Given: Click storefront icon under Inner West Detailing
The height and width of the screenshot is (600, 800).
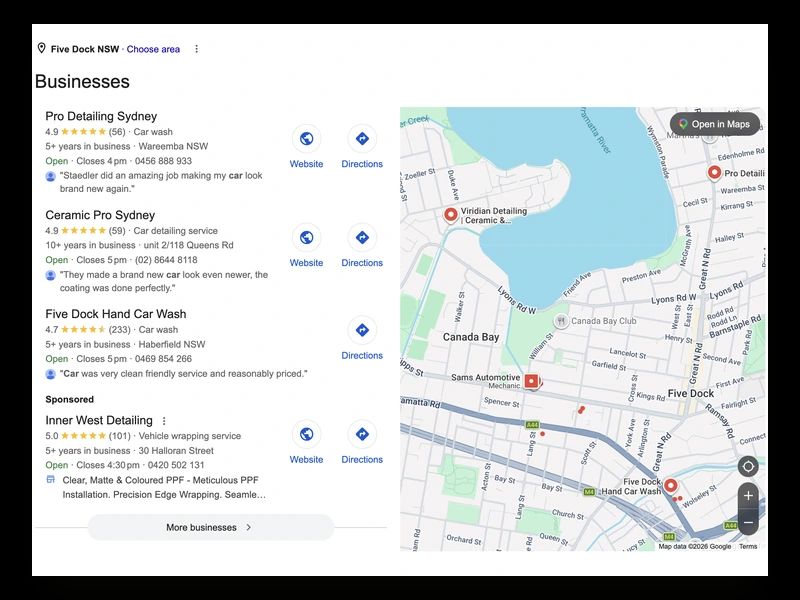Looking at the screenshot, I should pos(51,480).
